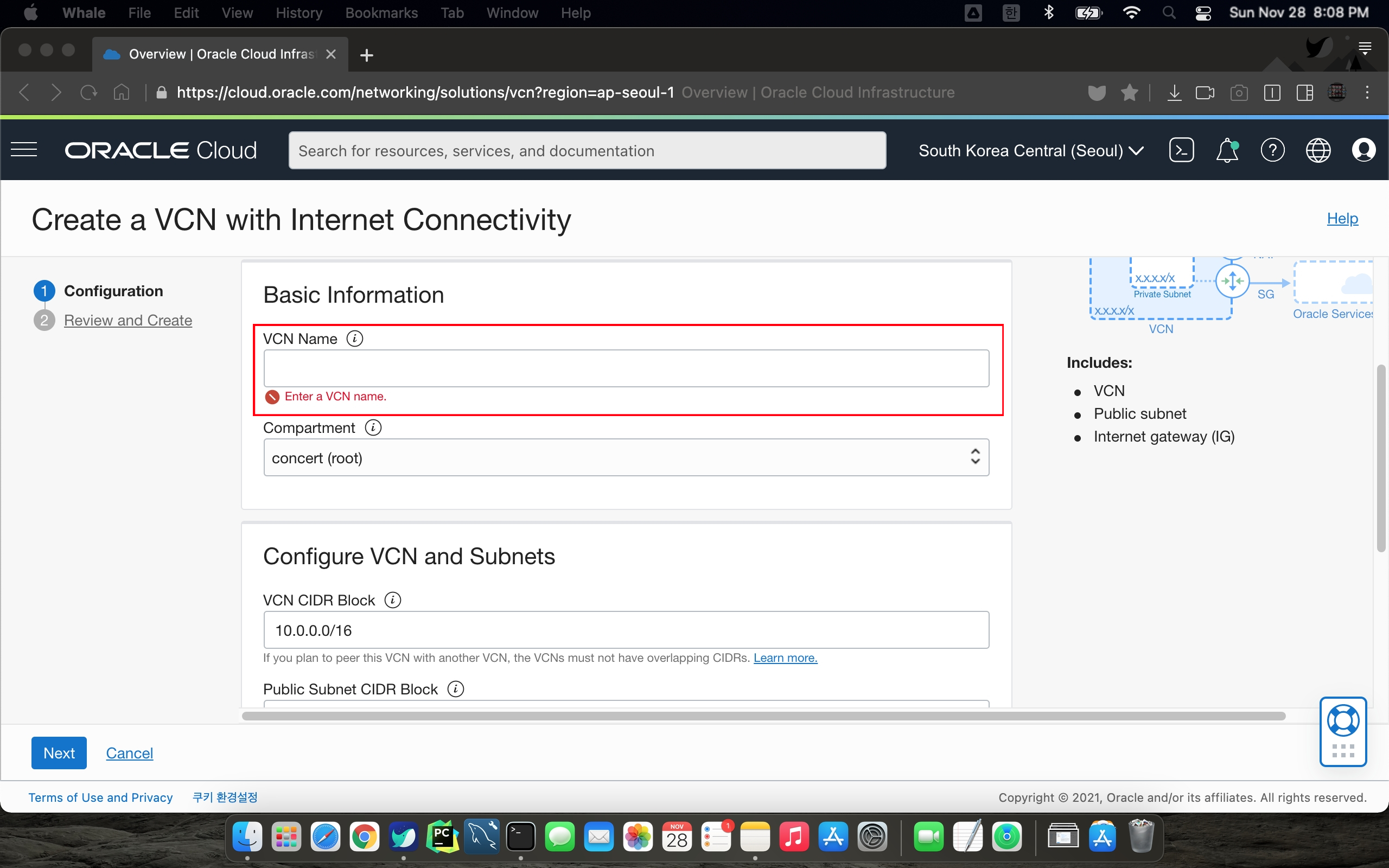Viewport: 1389px width, 868px height.
Task: Bookmark page with the star icon
Action: [1129, 92]
